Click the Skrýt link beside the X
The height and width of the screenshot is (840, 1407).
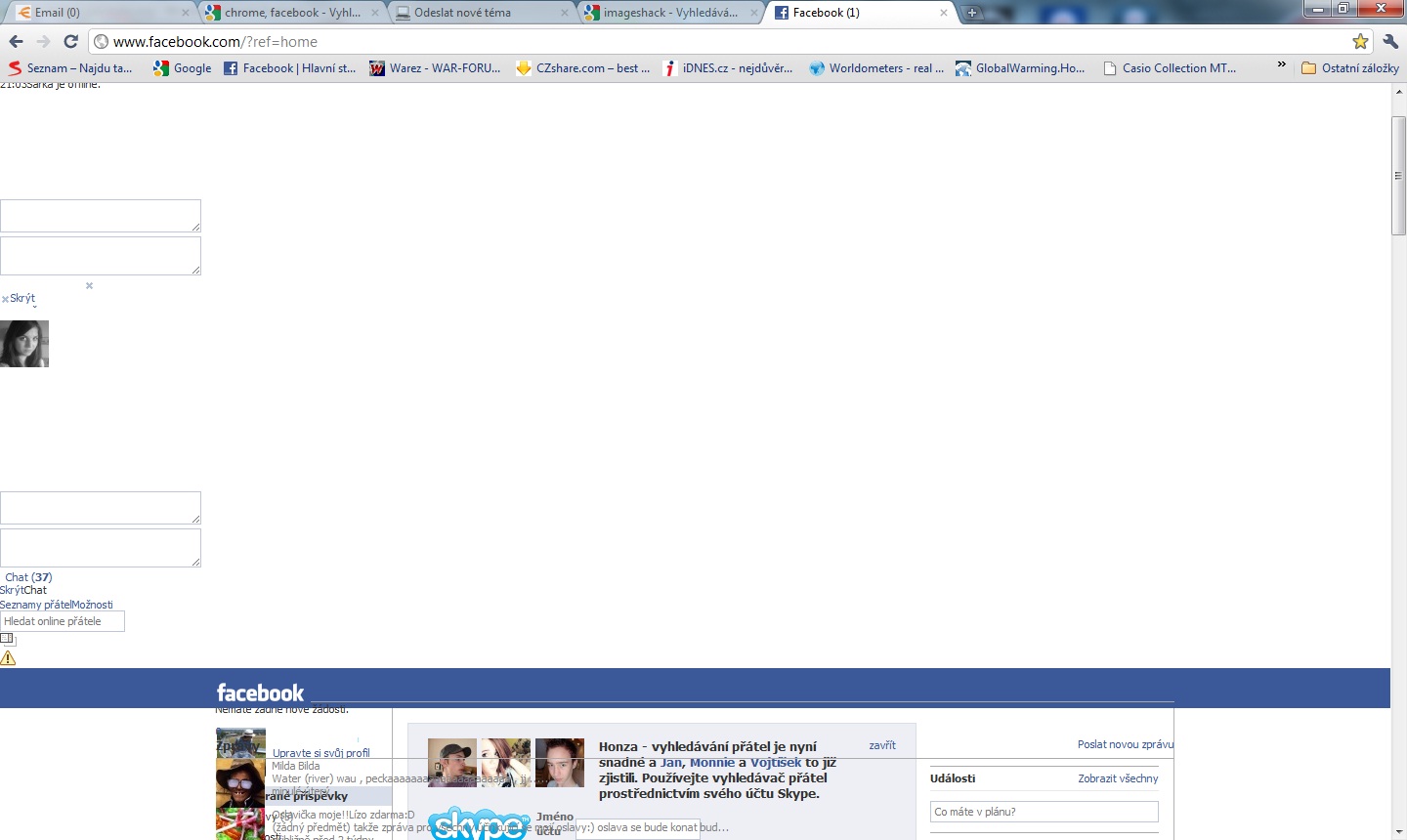pyautogui.click(x=22, y=298)
